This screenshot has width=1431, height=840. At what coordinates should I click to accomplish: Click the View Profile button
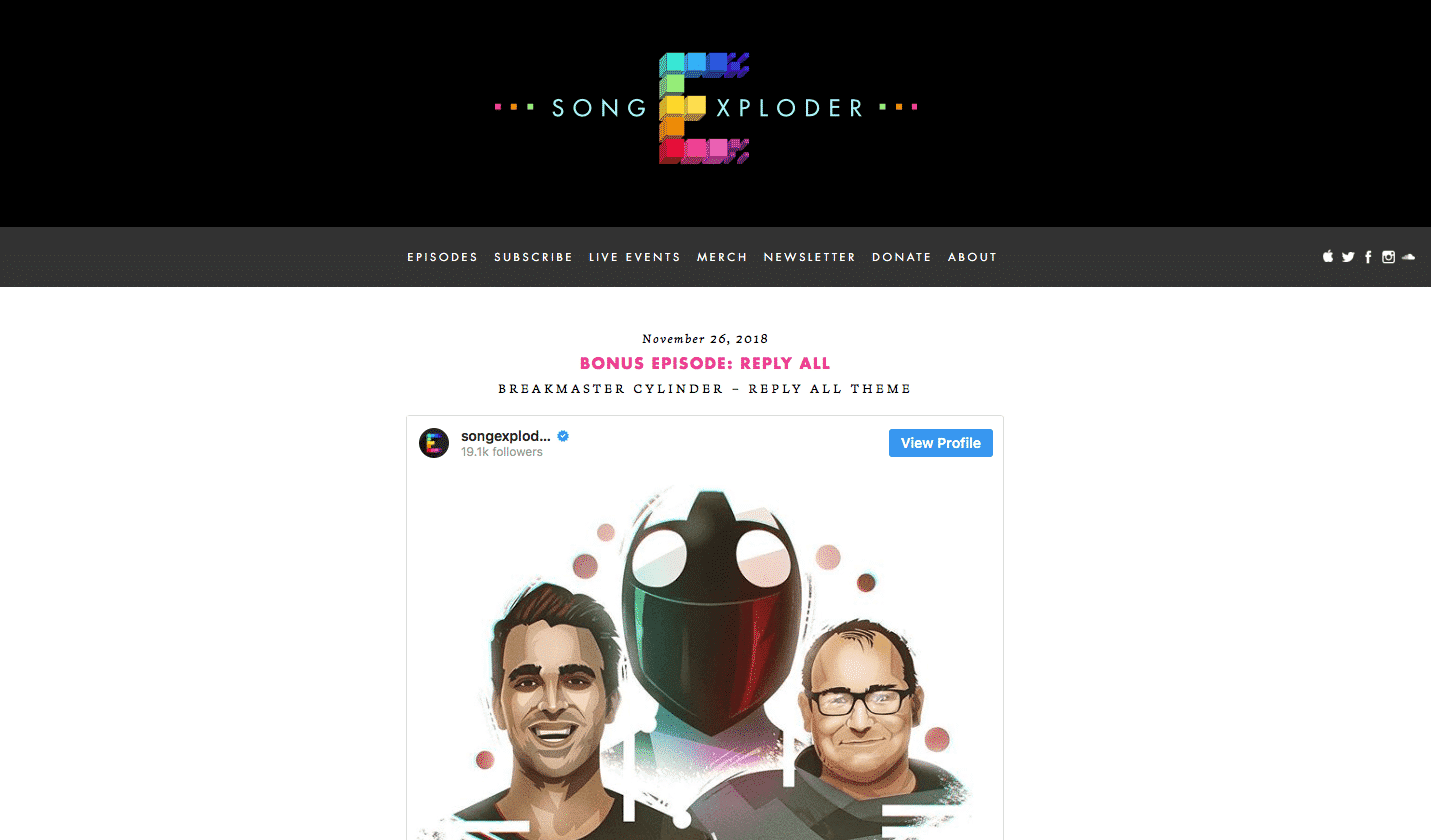[940, 443]
